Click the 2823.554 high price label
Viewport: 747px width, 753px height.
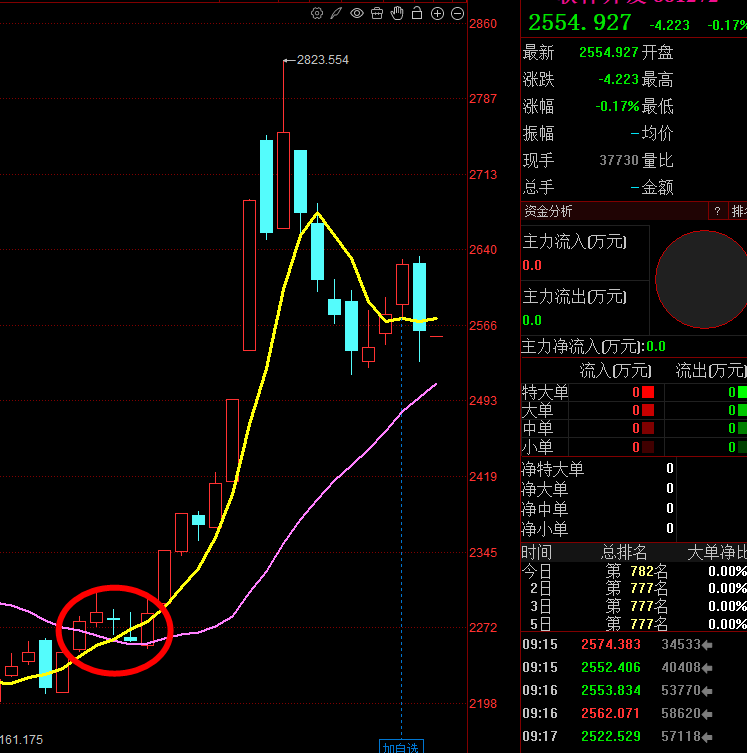click(322, 60)
